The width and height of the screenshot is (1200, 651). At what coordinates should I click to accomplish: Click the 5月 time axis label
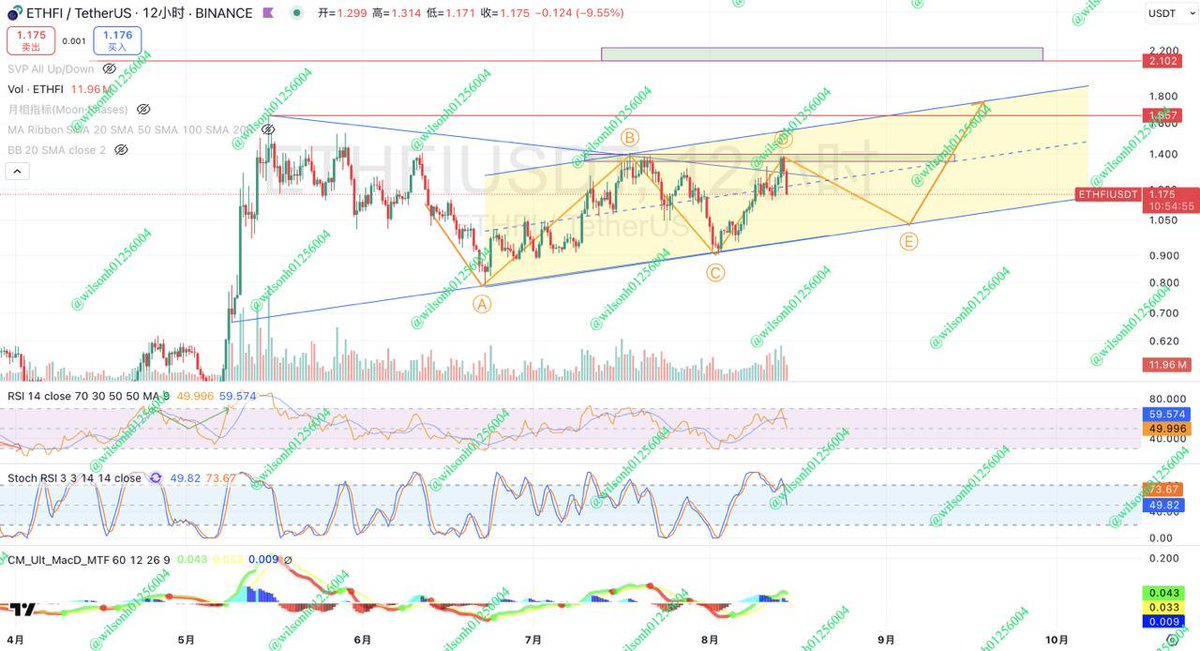click(x=185, y=639)
